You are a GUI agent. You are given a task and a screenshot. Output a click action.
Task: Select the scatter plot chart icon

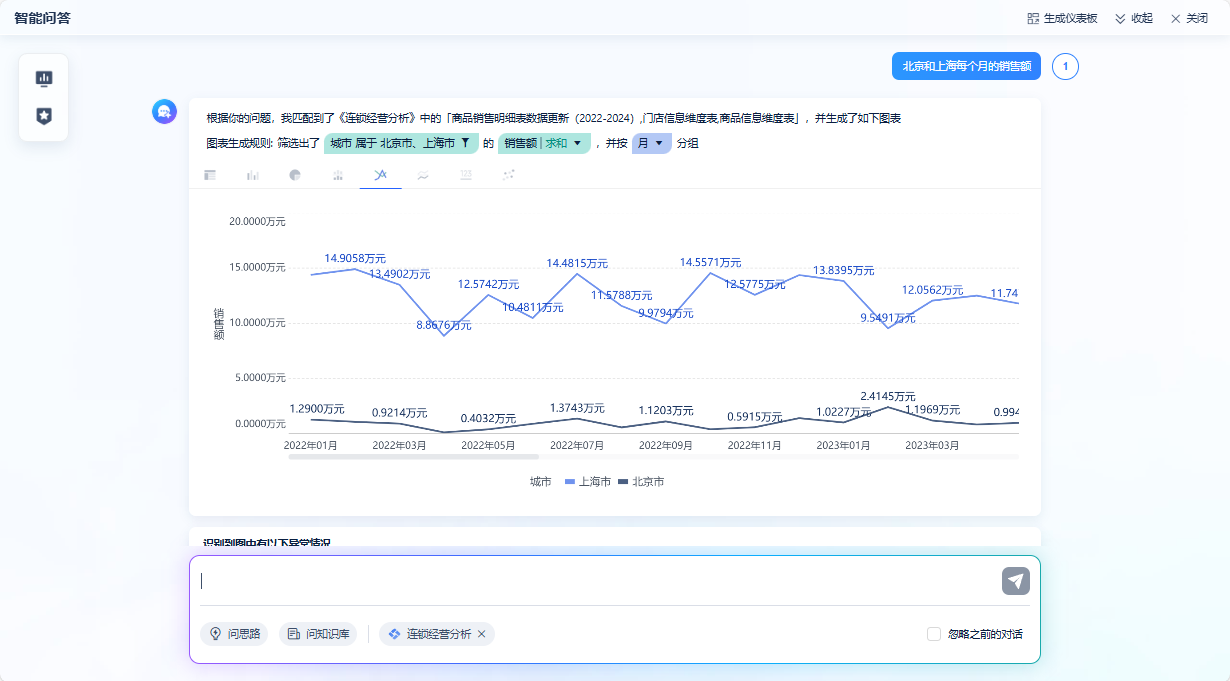(x=509, y=175)
